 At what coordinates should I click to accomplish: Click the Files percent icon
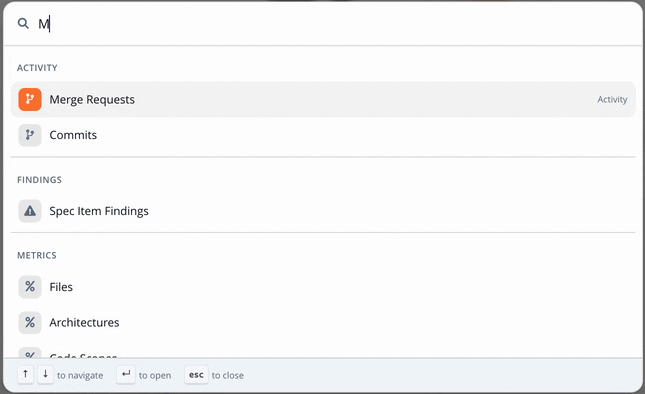[x=30, y=287]
